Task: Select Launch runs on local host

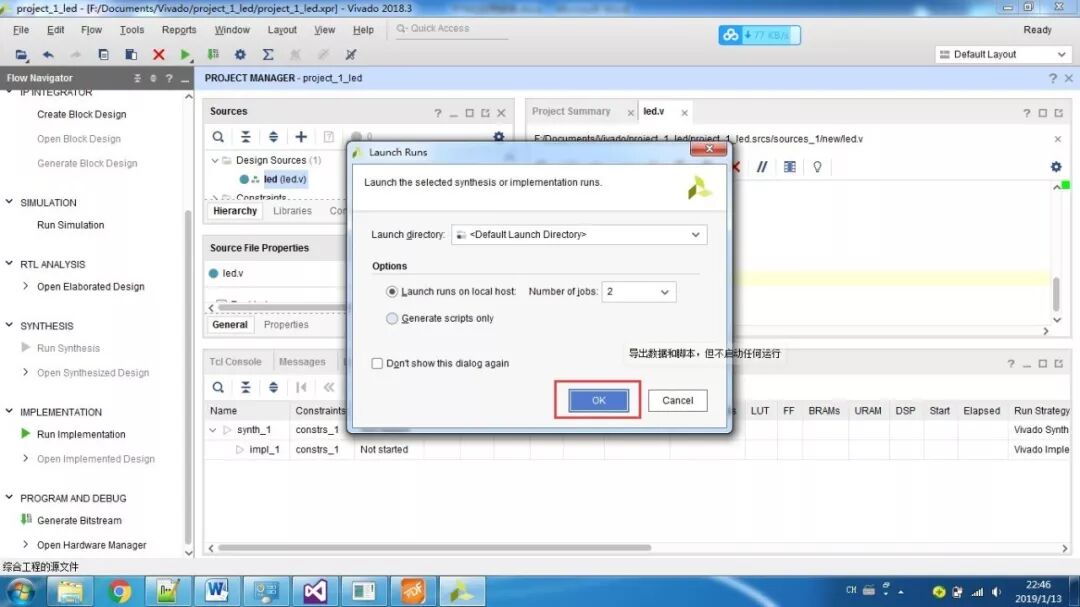Action: pos(392,291)
